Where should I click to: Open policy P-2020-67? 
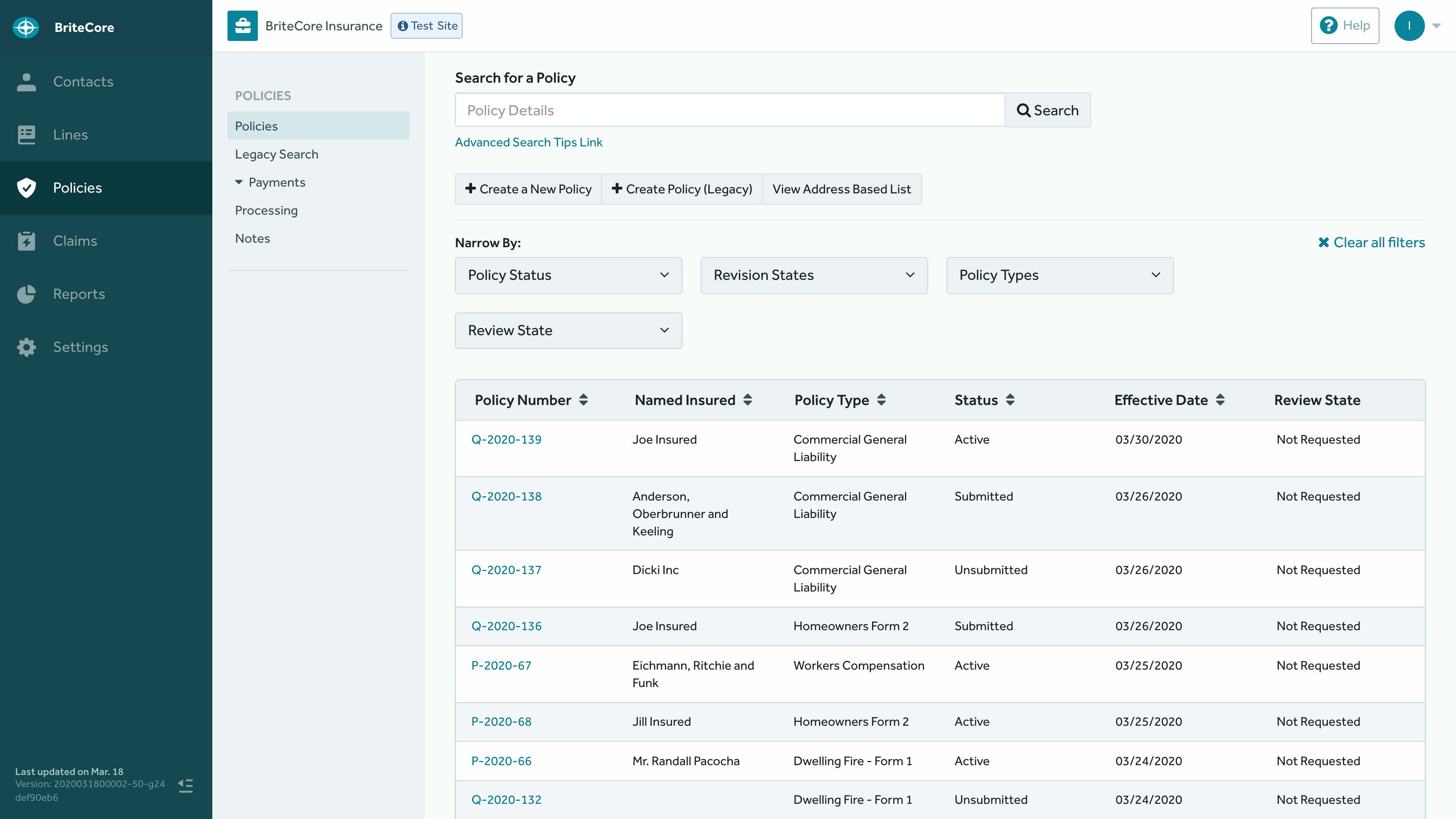coord(501,666)
